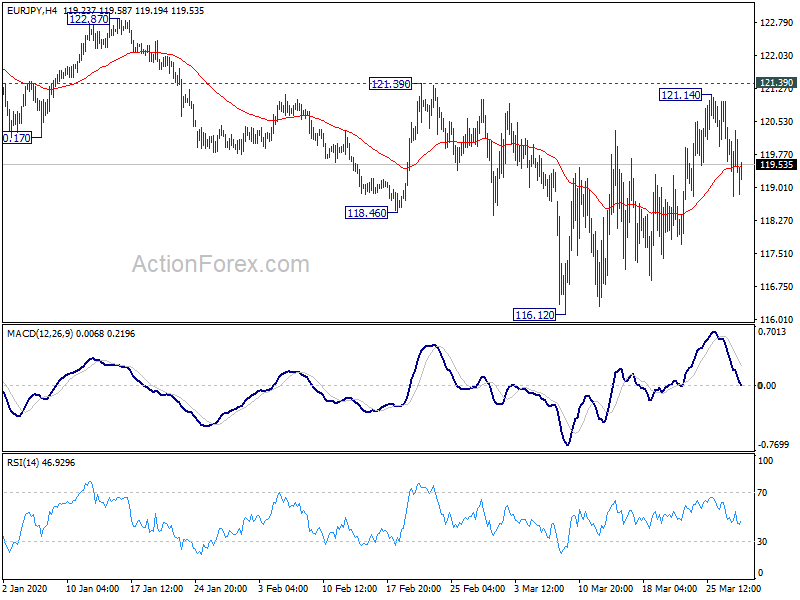Click the 17 Feb 20:00 date label
This screenshot has width=800, height=600.
(x=414, y=588)
